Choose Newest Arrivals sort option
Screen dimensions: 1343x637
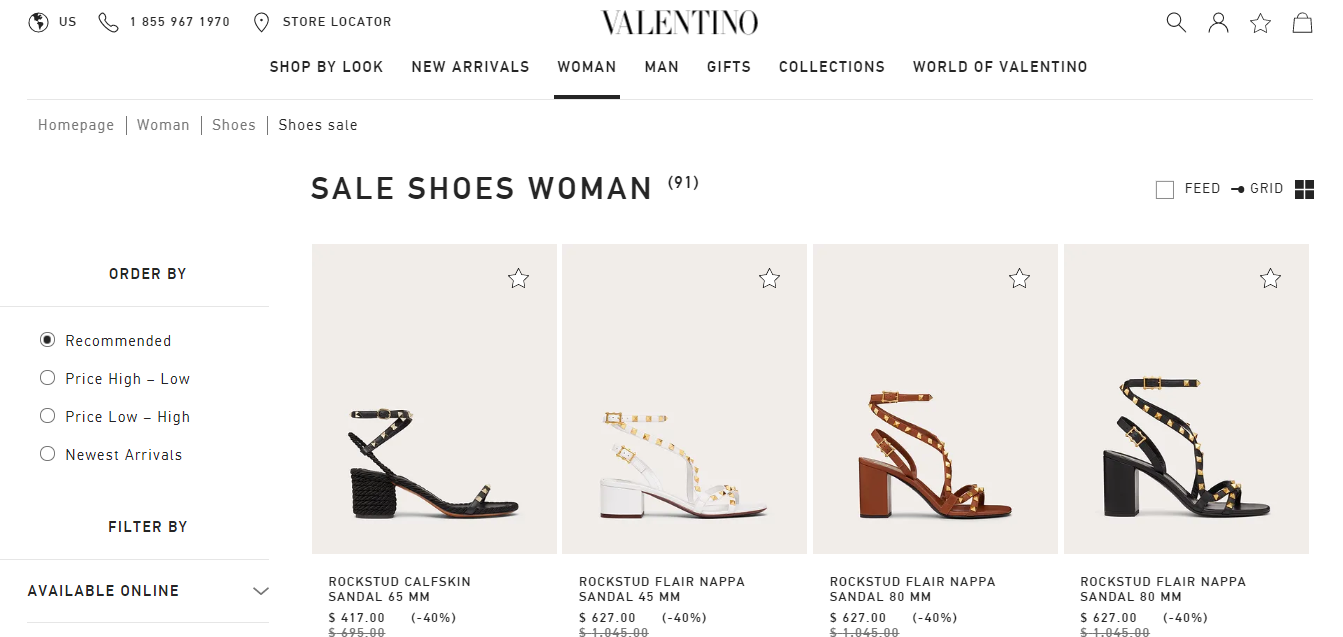47,454
